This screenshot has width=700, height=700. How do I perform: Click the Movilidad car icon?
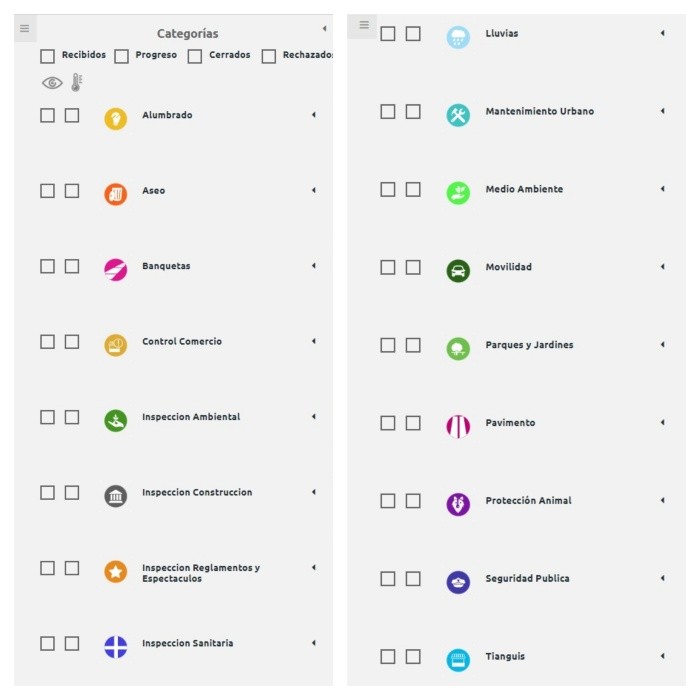click(458, 271)
